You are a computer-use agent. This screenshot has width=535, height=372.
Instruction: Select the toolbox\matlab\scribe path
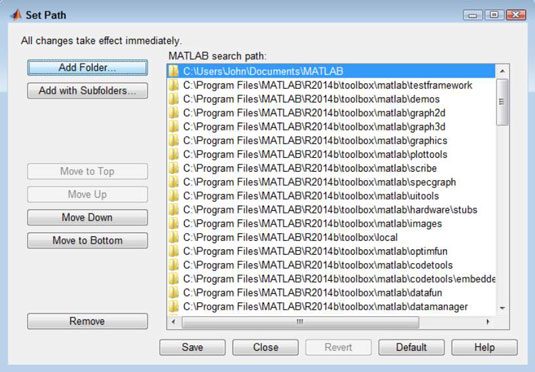pos(331,168)
